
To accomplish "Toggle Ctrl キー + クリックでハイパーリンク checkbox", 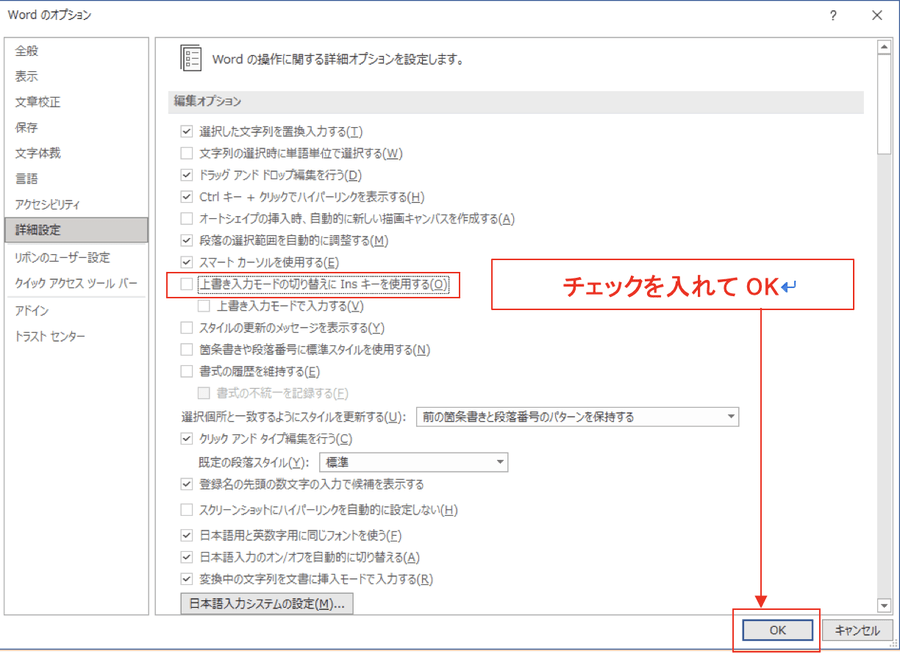I will pyautogui.click(x=187, y=197).
